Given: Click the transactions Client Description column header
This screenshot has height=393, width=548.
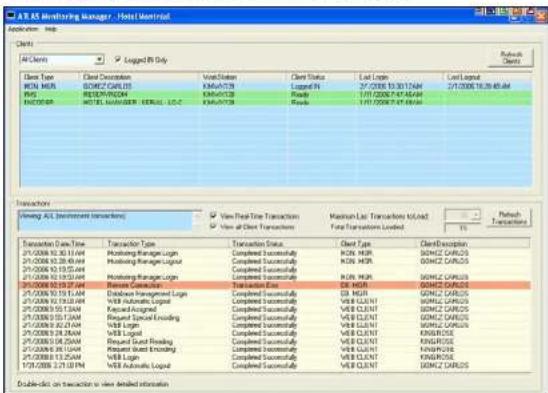Looking at the screenshot, I should (473, 244).
